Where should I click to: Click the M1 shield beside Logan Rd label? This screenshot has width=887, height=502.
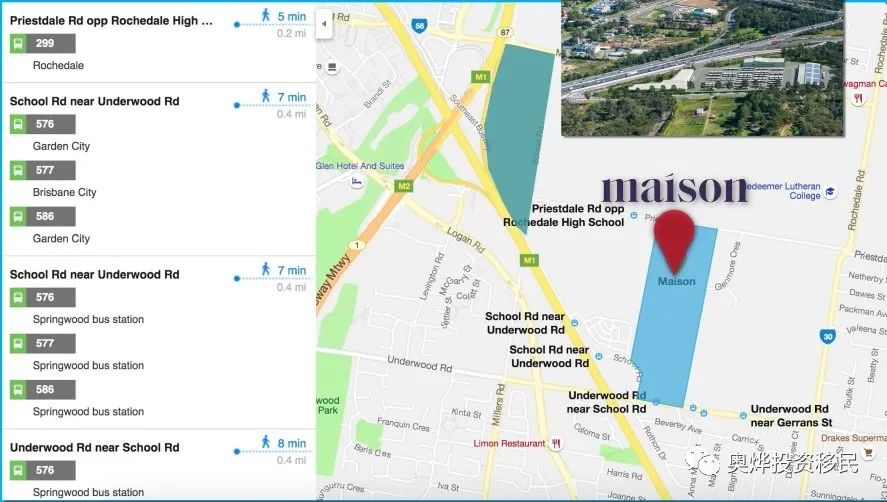tap(529, 260)
